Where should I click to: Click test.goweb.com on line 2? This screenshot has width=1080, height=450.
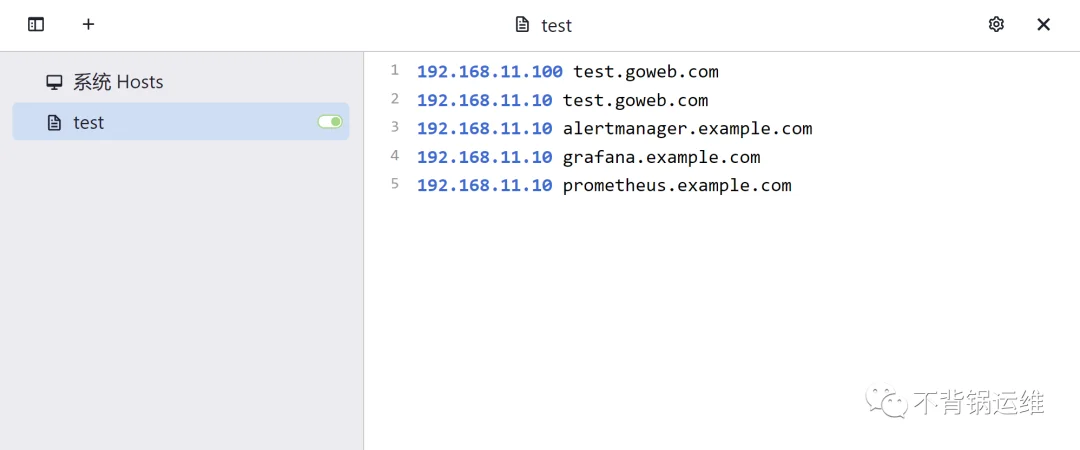point(635,101)
